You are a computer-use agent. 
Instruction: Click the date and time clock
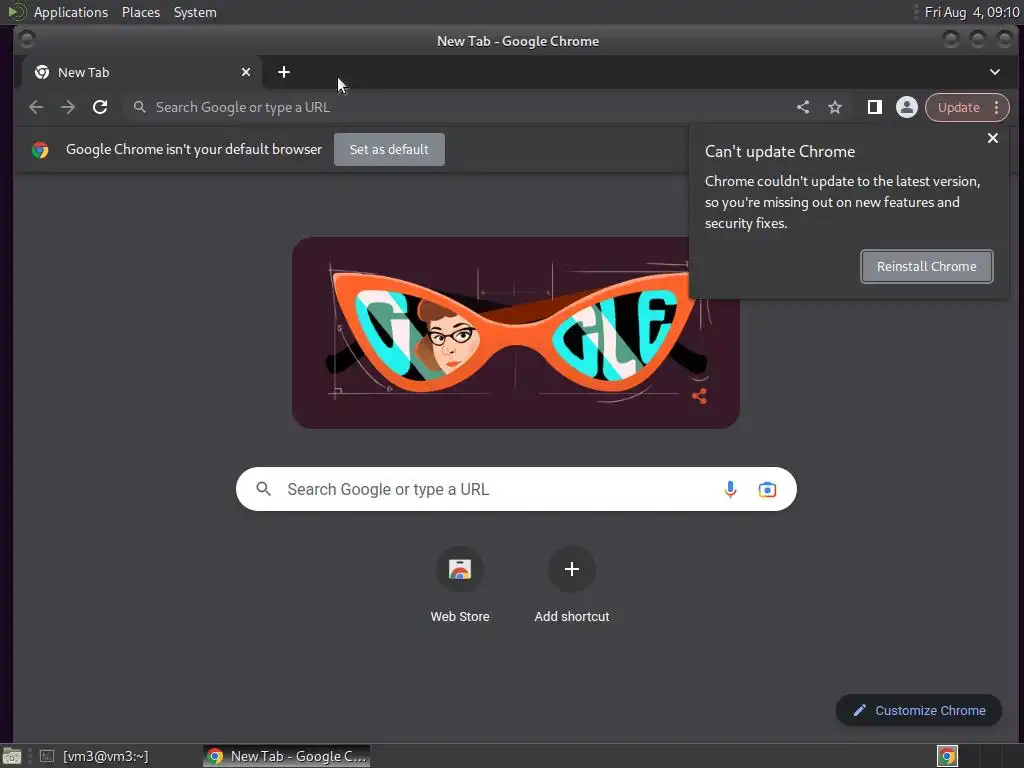click(972, 12)
